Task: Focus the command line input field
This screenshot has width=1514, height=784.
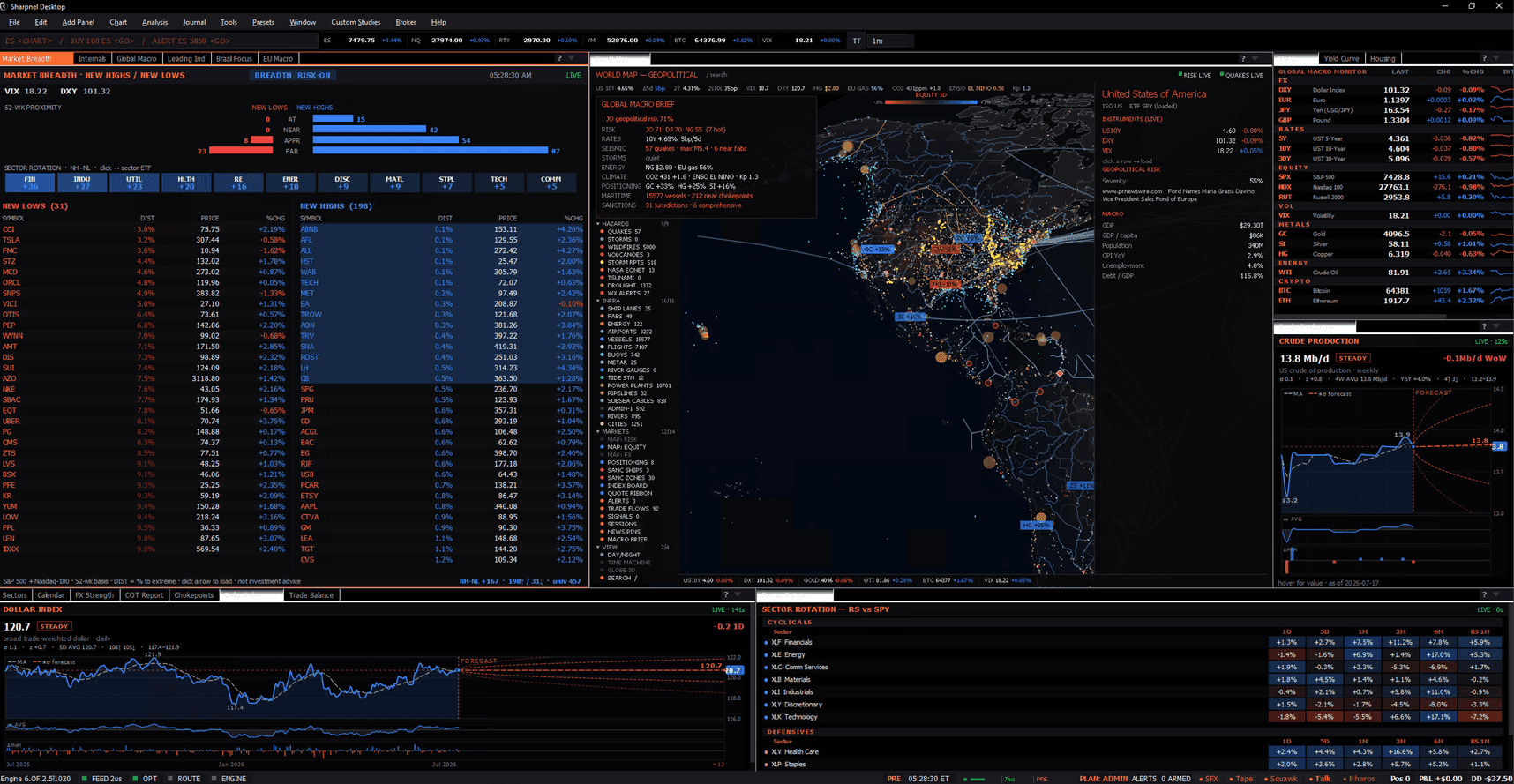Action: 160,41
